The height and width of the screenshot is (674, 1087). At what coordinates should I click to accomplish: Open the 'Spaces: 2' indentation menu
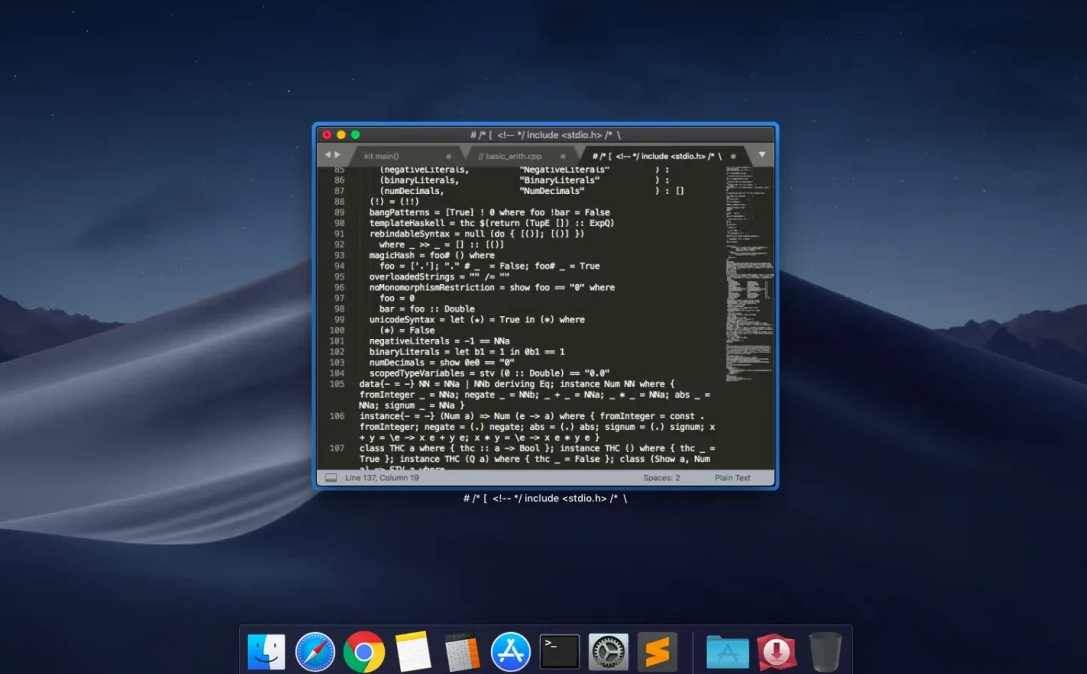pos(661,478)
